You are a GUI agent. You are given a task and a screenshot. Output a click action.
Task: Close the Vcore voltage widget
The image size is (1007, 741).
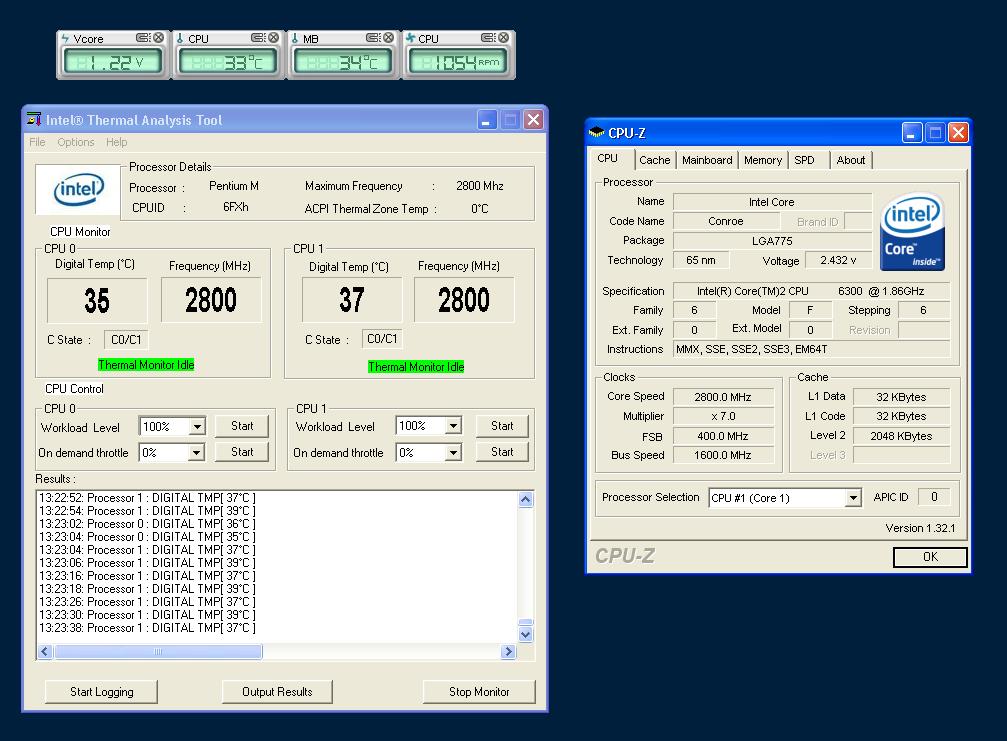[x=158, y=38]
